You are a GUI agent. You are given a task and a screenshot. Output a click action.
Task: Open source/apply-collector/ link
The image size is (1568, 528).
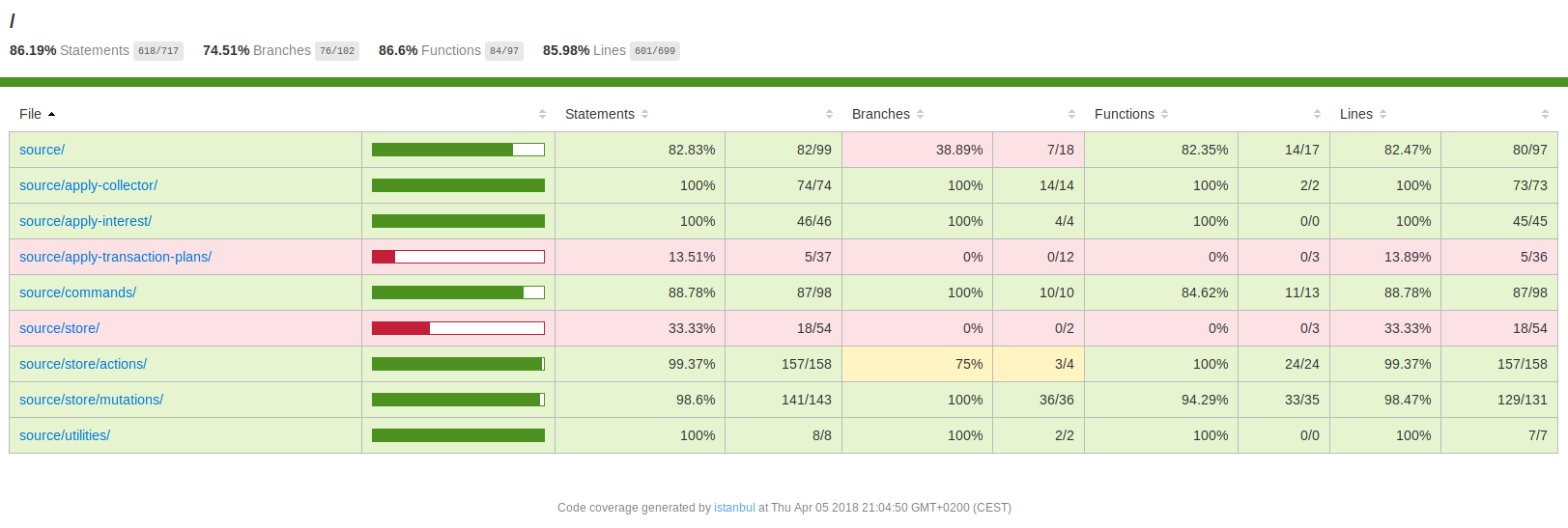[x=88, y=185]
